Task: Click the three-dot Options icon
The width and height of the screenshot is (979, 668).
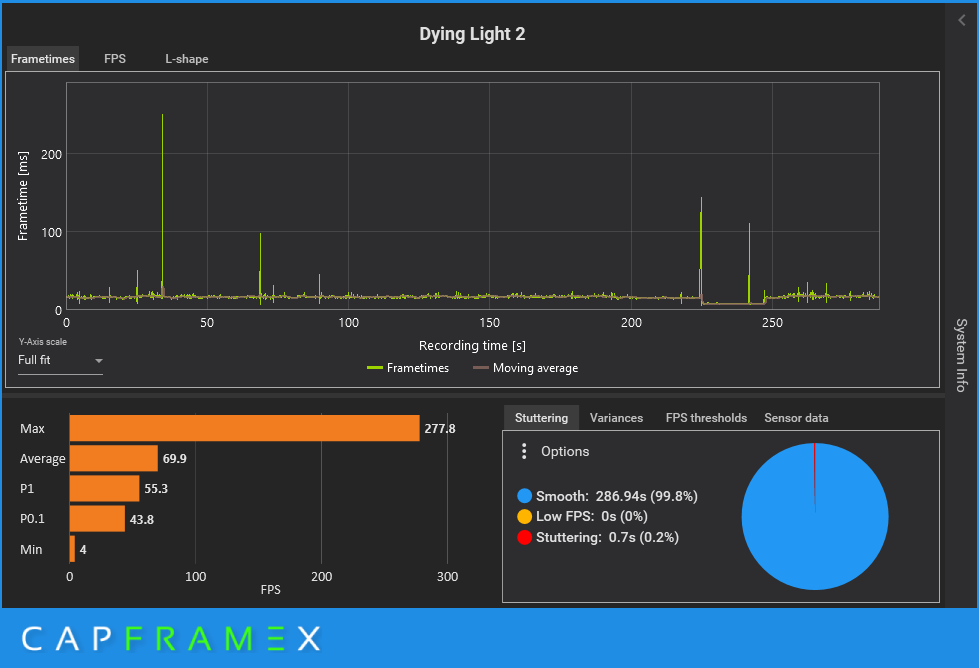Action: (524, 451)
